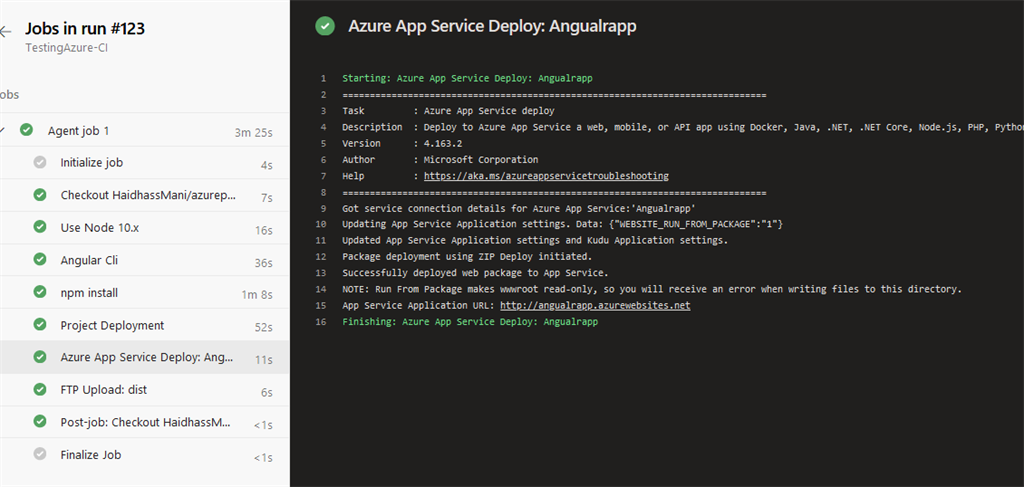Click the Description log line

point(683,127)
